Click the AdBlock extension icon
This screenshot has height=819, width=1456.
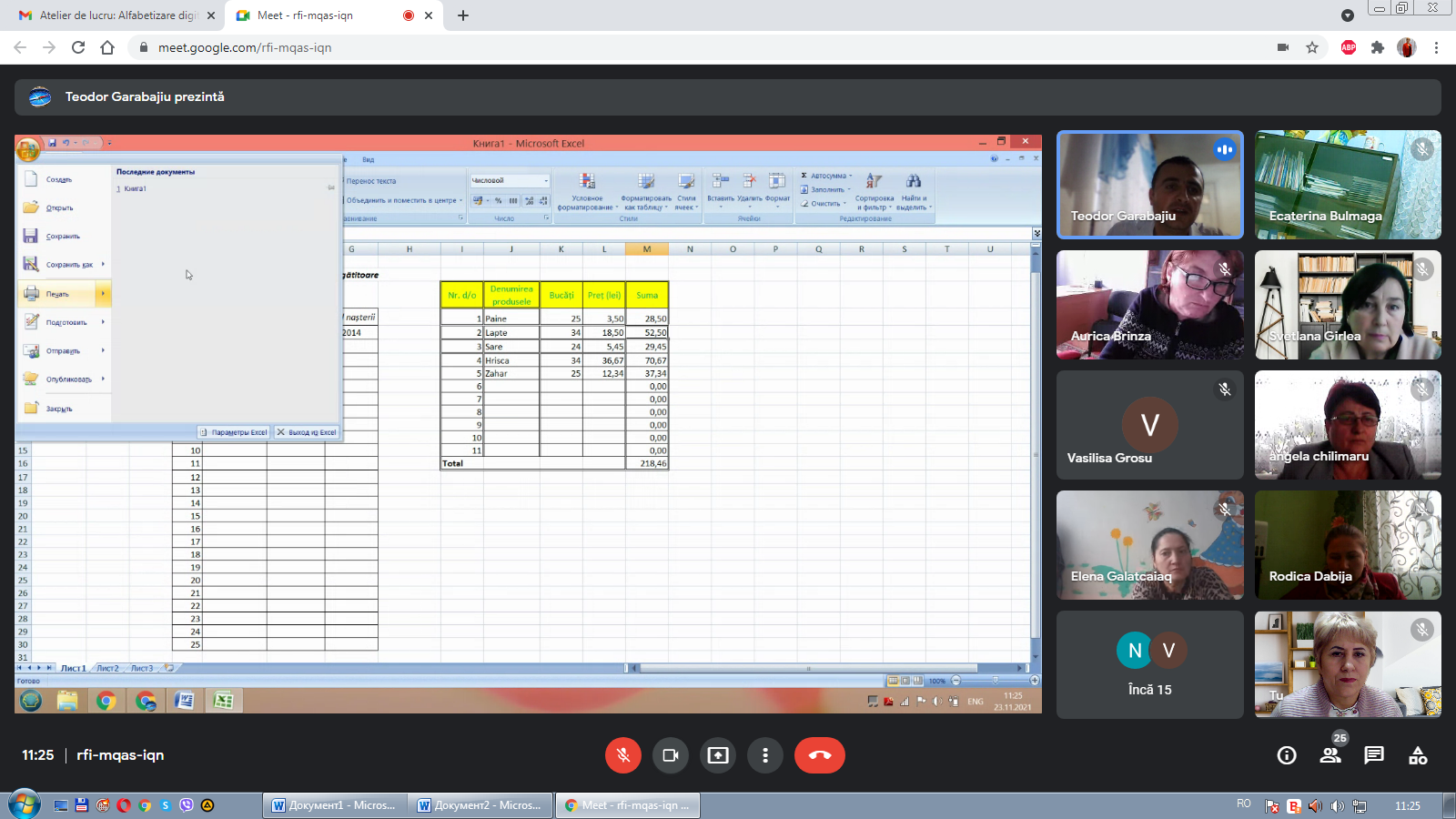[x=1349, y=47]
